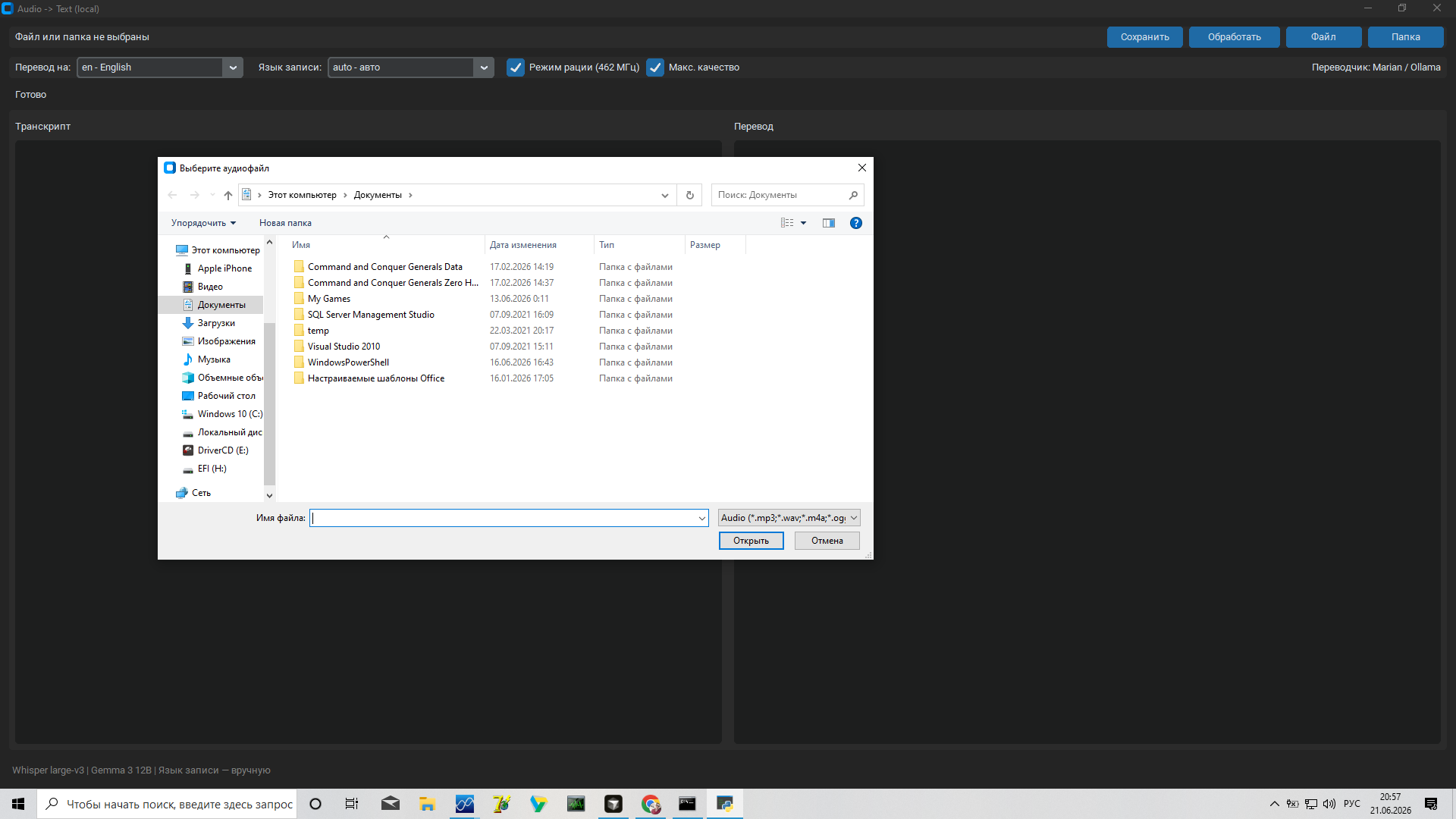Open the Windows Start menu
Screen dimensions: 1456x819
pos(18,804)
